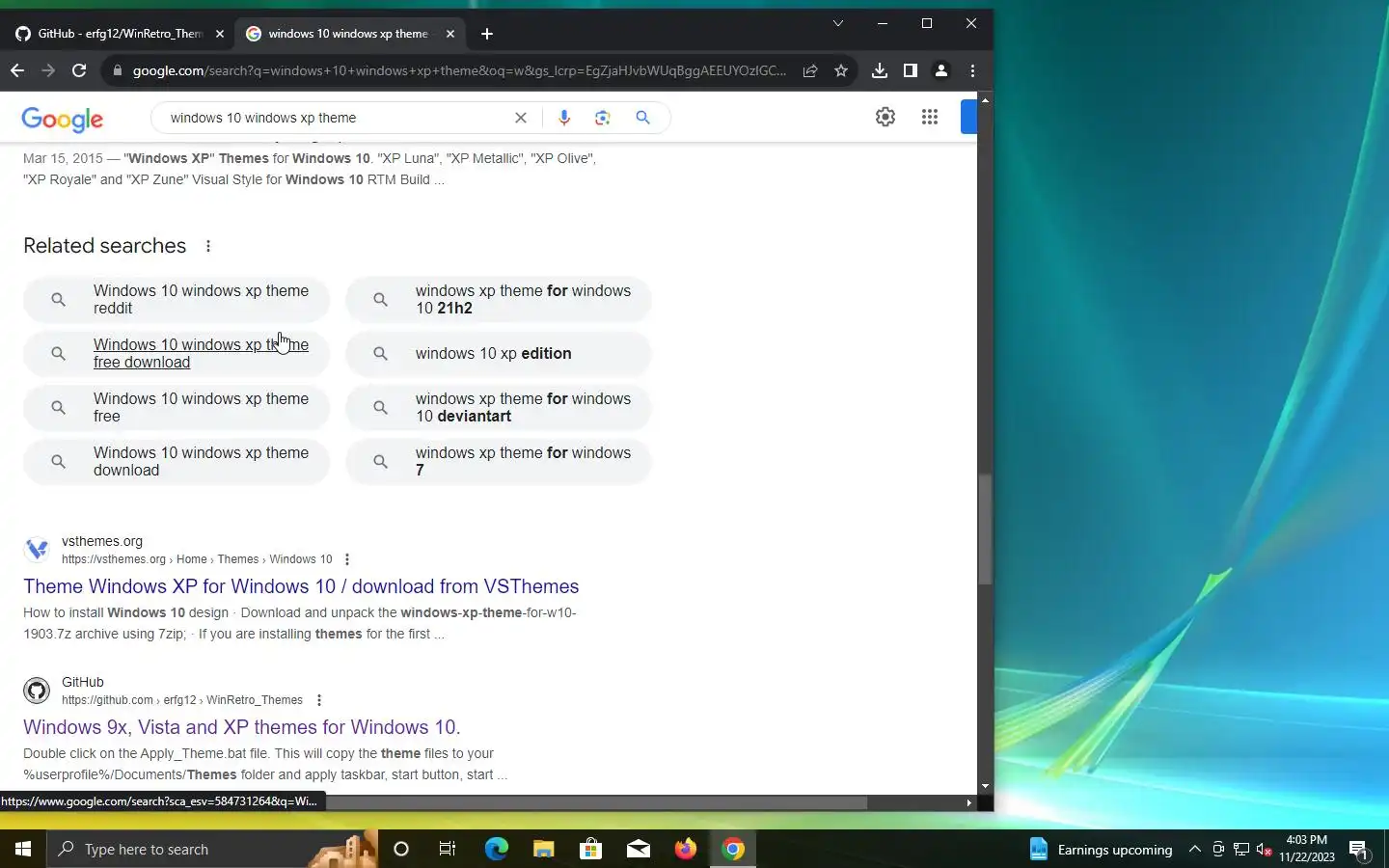Screen dimensions: 1389x868
Task: Bookmark this page with the star
Action: coord(841,70)
